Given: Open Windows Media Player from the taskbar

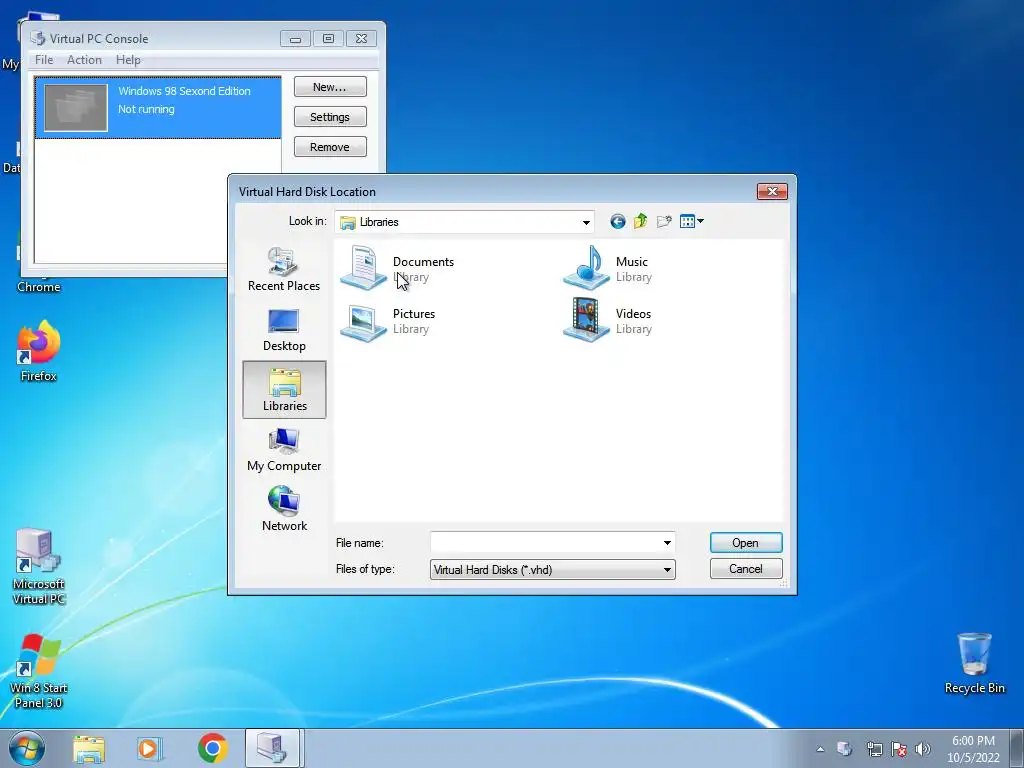Looking at the screenshot, I should tap(150, 749).
